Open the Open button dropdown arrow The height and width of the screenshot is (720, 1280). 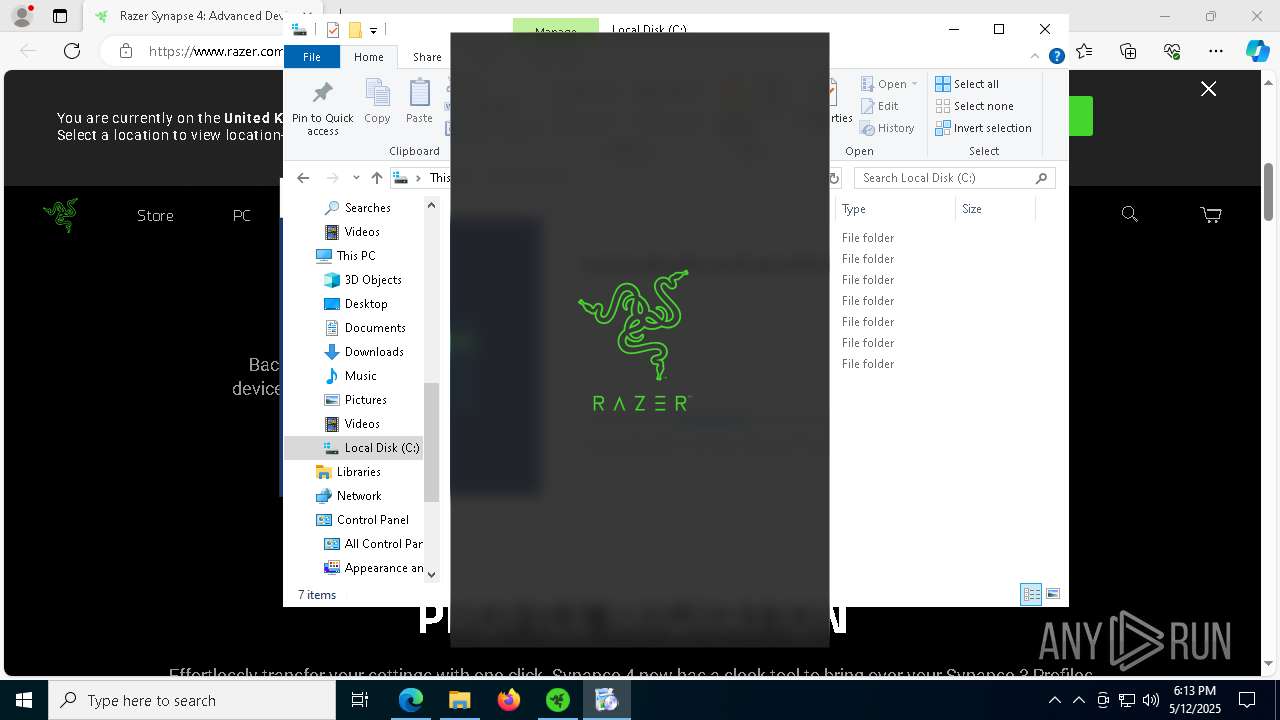pyautogui.click(x=914, y=84)
